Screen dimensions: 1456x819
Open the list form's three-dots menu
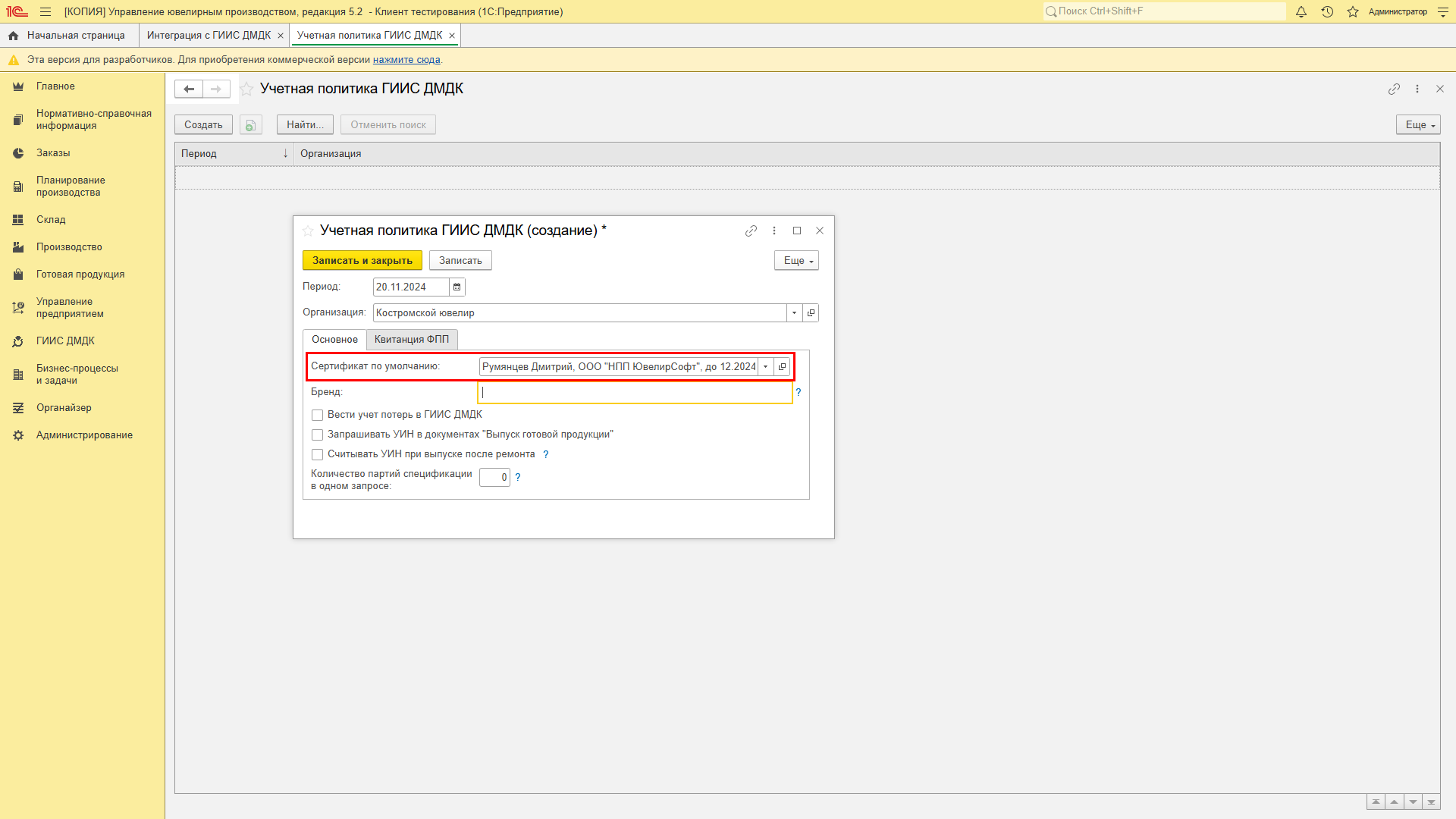(x=1417, y=89)
